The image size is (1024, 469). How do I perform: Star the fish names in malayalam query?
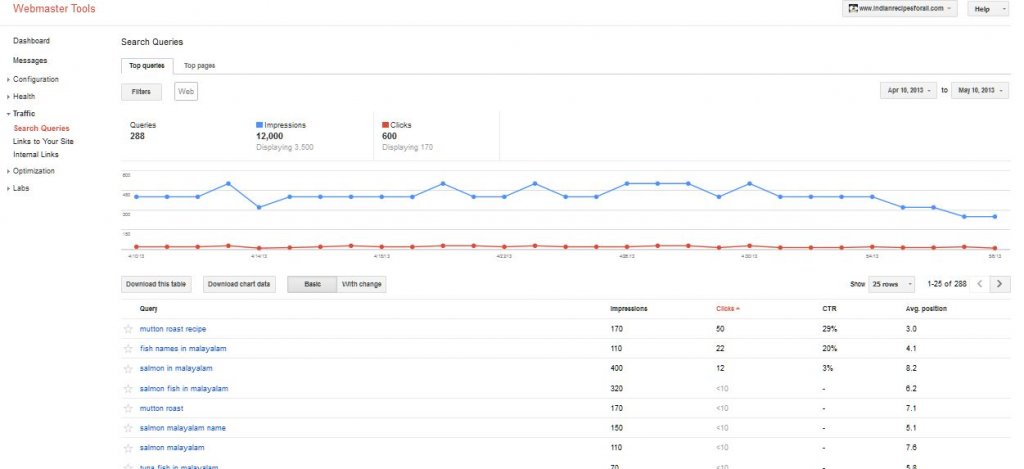point(128,349)
